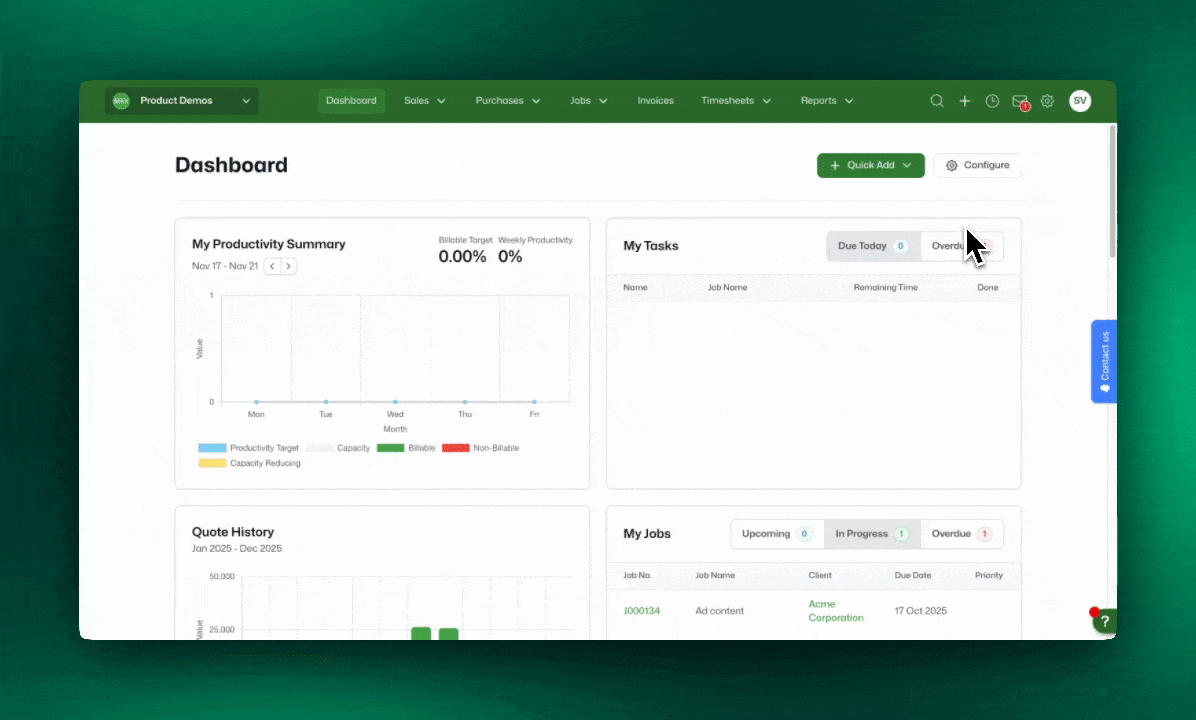Open job J000134 link
Viewport: 1196px width, 720px height.
[x=642, y=611]
